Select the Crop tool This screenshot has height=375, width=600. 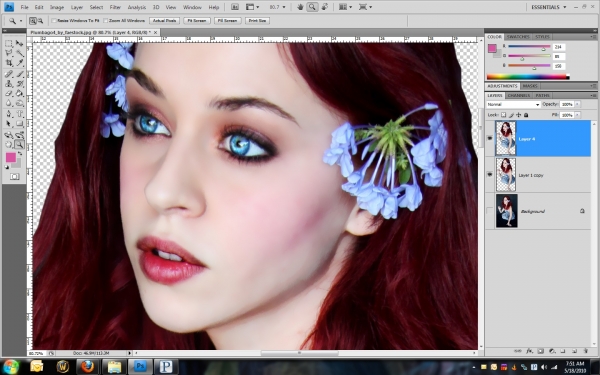click(8, 63)
